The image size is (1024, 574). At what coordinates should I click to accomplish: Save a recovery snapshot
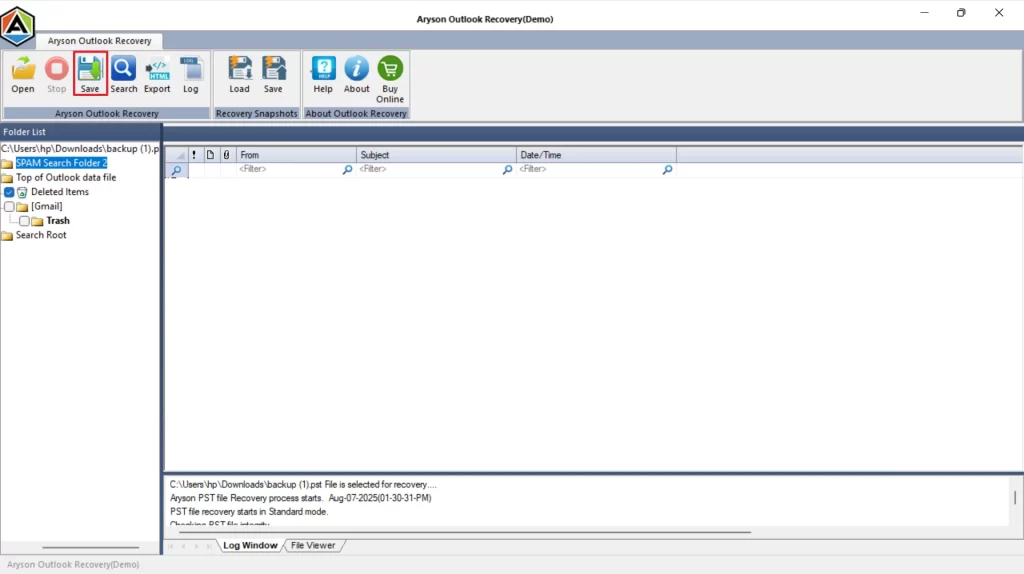[274, 74]
